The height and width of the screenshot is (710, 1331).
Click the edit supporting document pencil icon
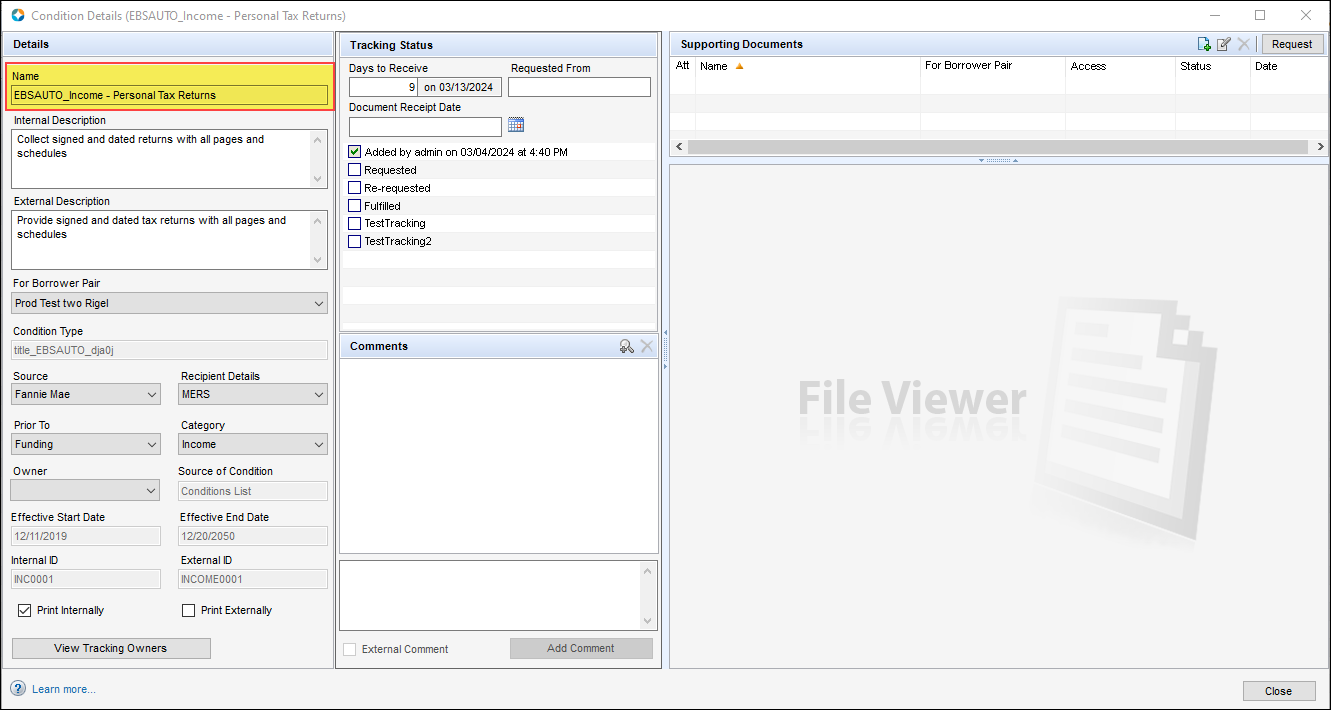coord(1224,44)
